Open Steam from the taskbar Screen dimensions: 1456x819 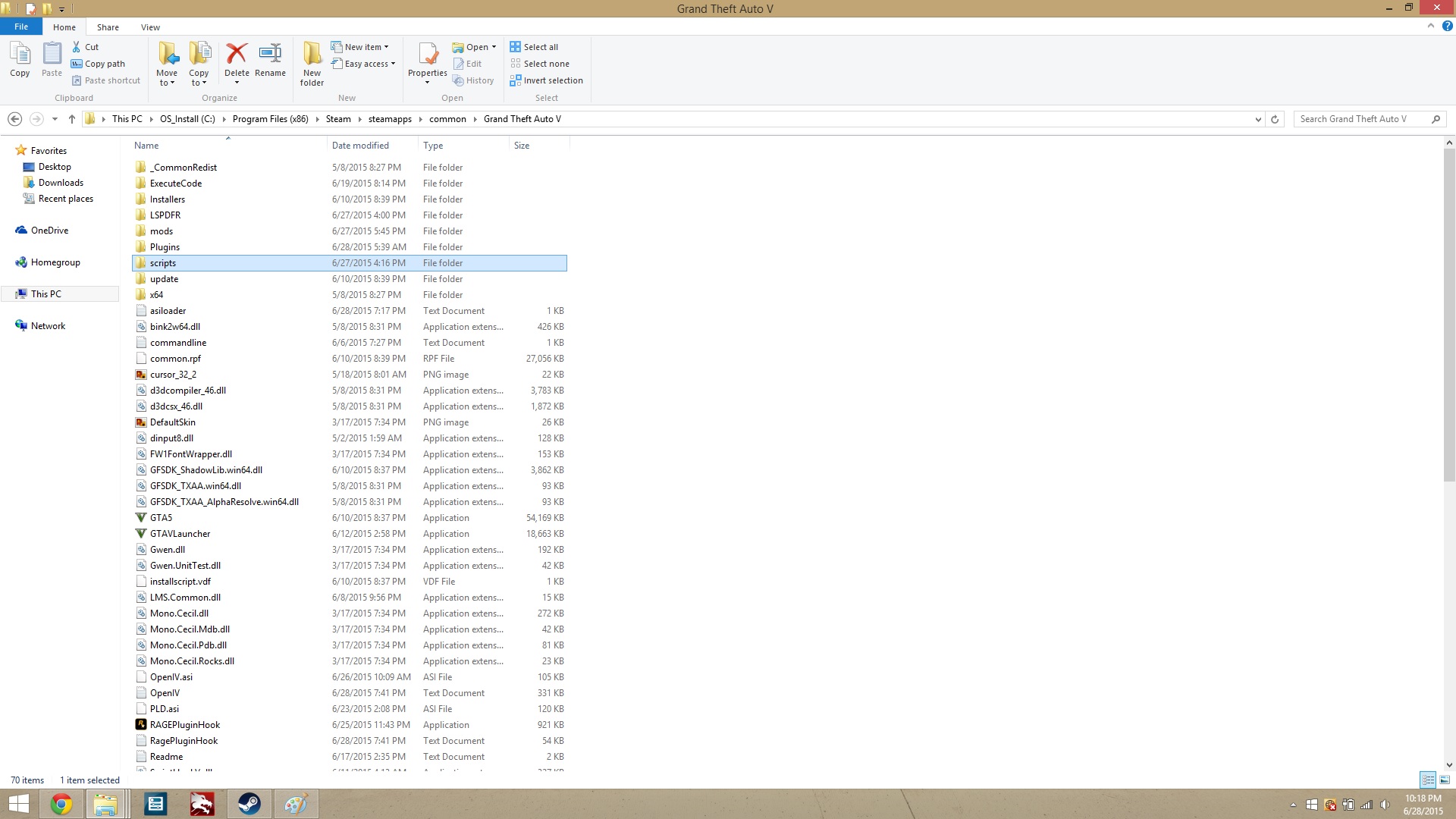[249, 804]
